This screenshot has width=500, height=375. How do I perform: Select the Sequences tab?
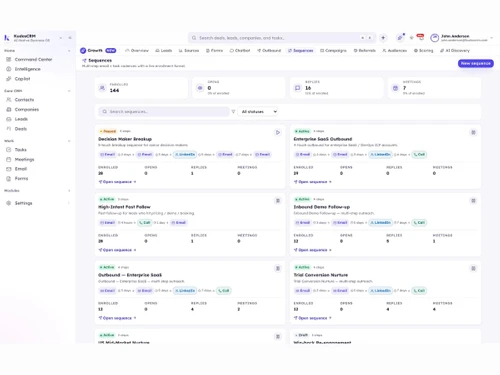[301, 51]
